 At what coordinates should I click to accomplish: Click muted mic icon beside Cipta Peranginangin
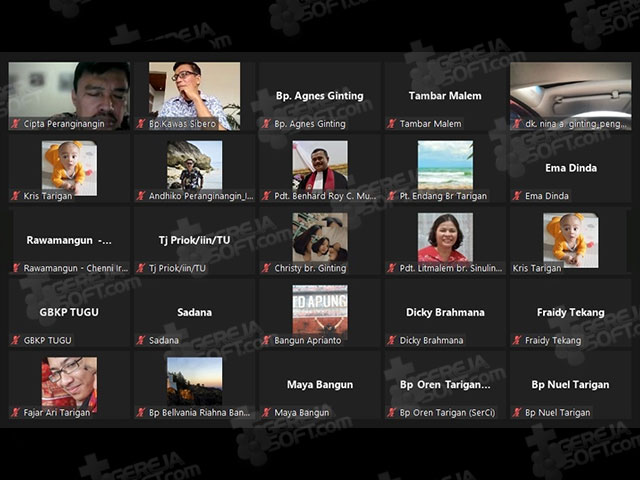16,124
